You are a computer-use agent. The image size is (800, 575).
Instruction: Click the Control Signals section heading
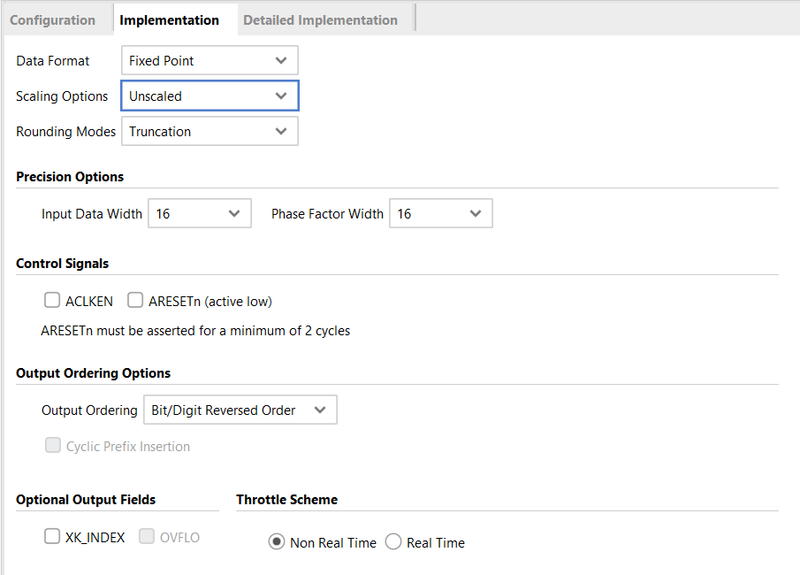[62, 264]
